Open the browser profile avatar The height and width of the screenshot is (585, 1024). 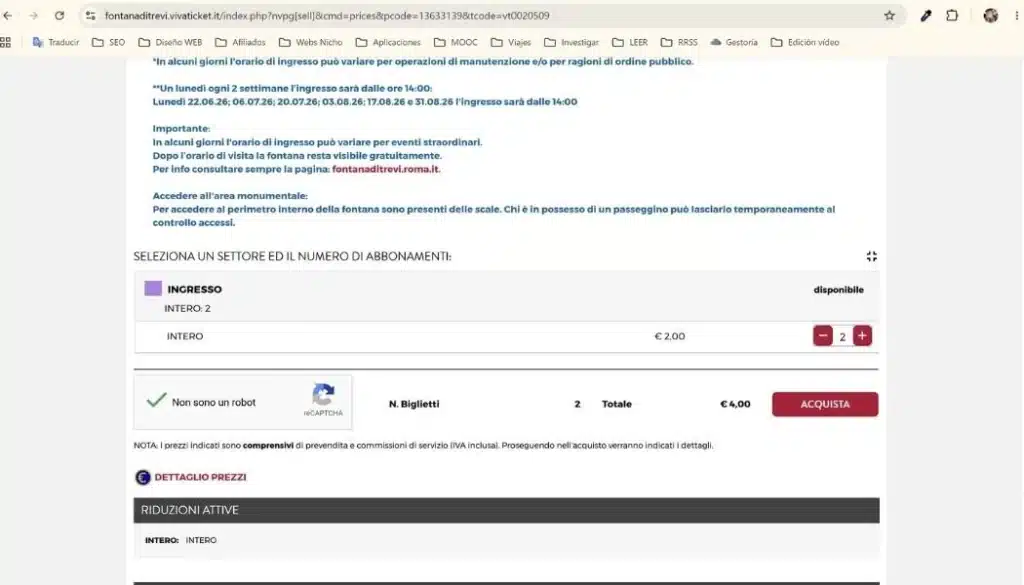pos(991,16)
